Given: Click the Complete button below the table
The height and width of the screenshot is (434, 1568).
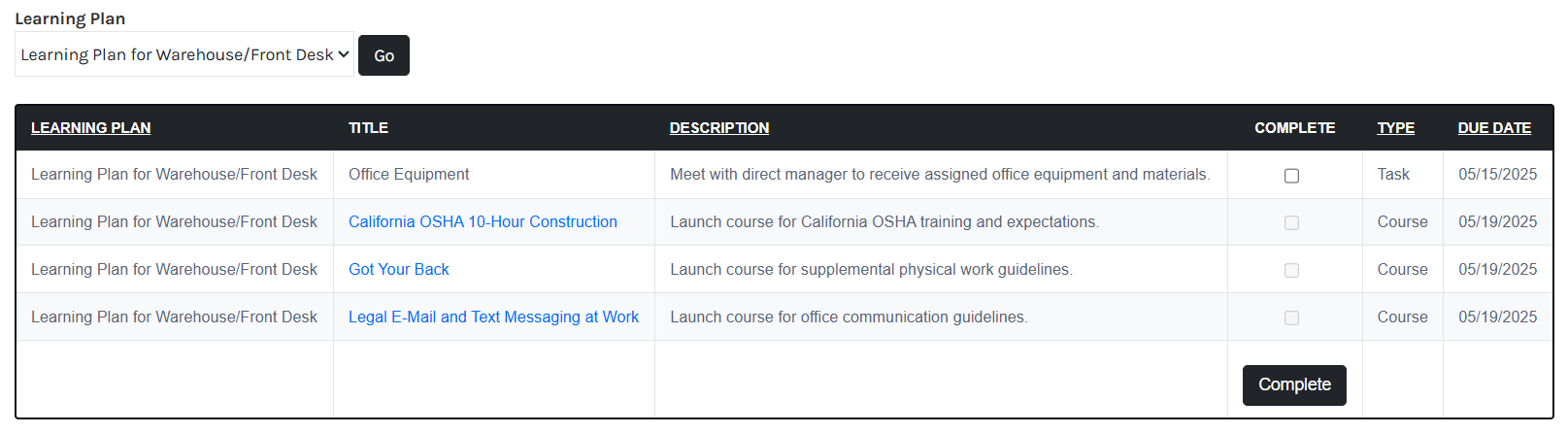Looking at the screenshot, I should (1293, 384).
